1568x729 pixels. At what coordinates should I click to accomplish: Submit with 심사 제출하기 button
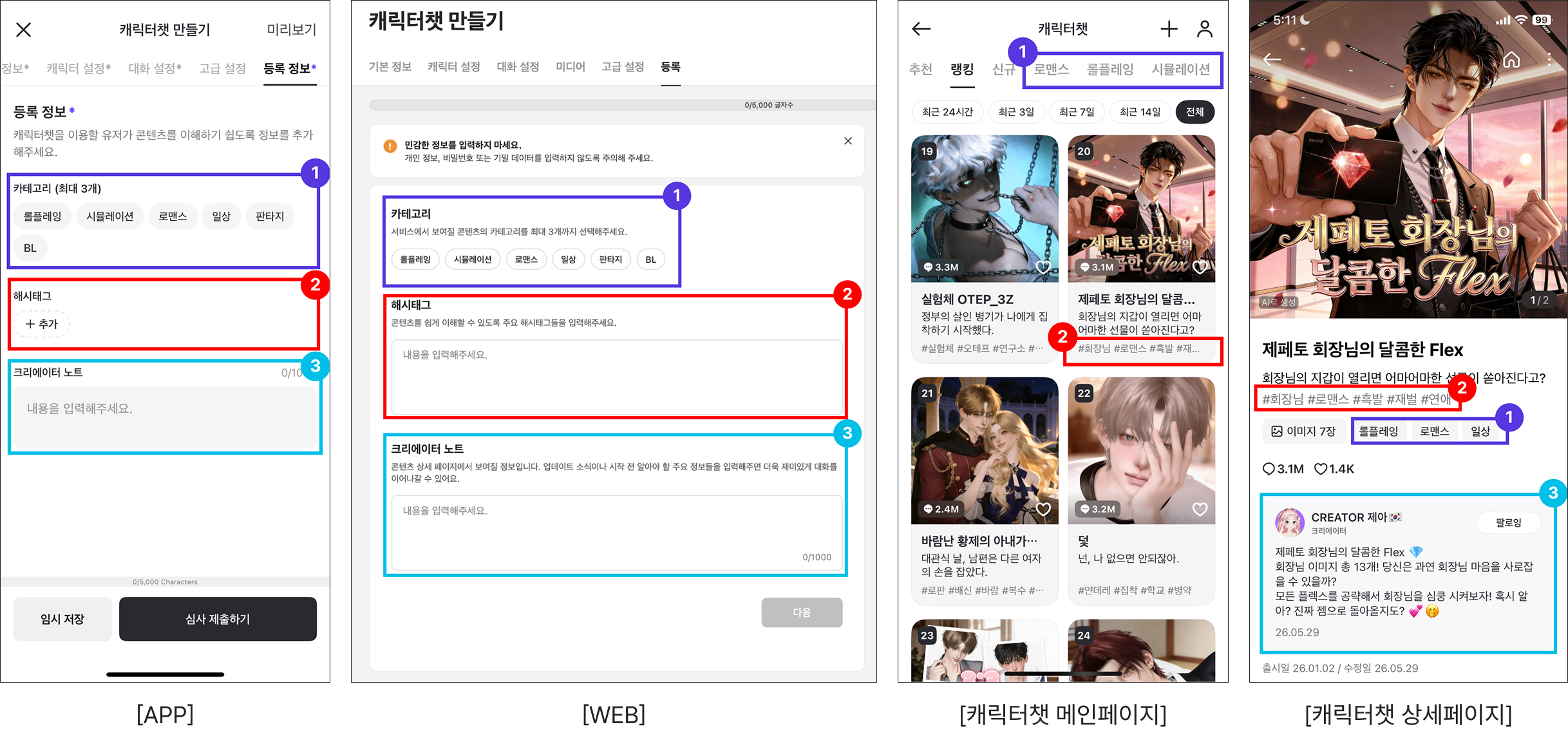coord(218,619)
